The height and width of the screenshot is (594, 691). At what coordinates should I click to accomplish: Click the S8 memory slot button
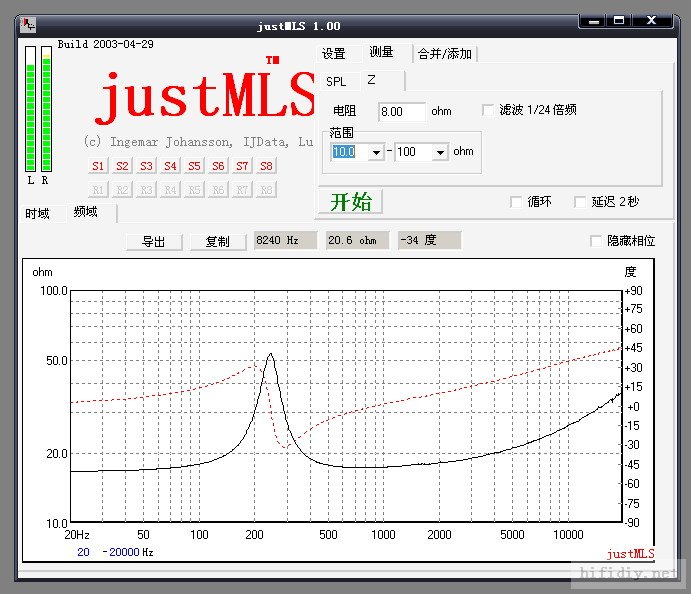(266, 166)
